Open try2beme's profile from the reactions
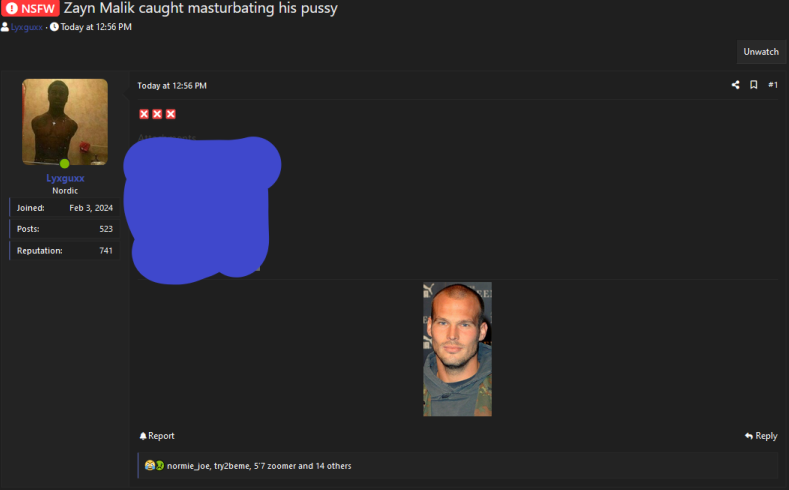The width and height of the screenshot is (789, 490). pos(231,466)
